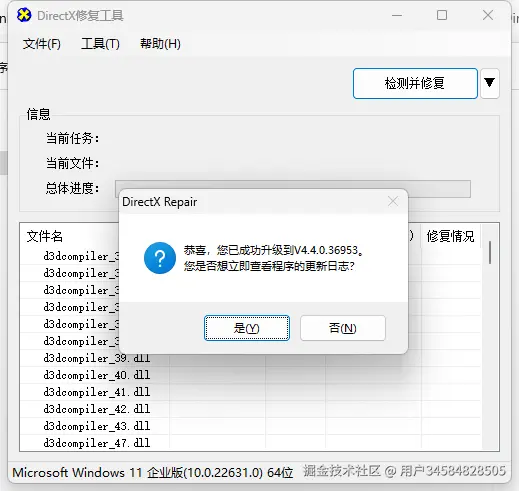Open the 工具(T) menu
The height and width of the screenshot is (491, 519).
pyautogui.click(x=100, y=44)
